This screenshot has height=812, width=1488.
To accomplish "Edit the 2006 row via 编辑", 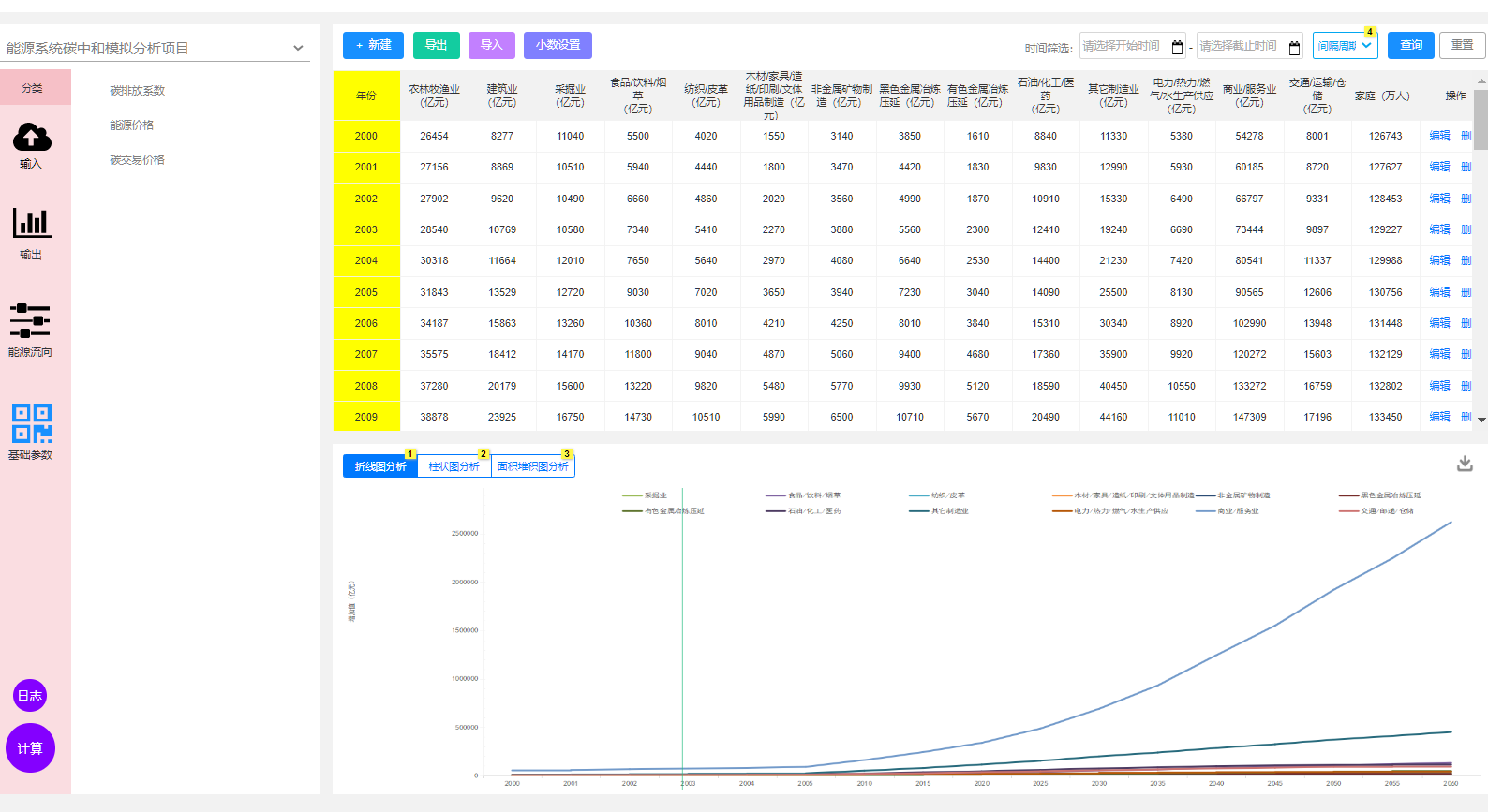I will click(1439, 323).
